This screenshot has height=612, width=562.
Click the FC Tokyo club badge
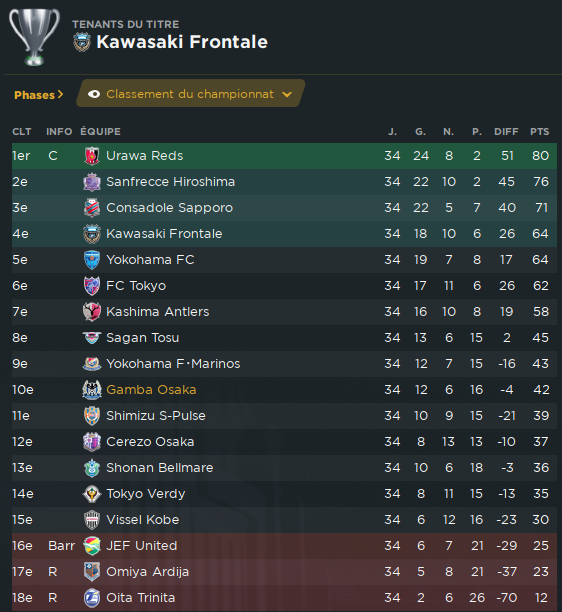[92, 286]
